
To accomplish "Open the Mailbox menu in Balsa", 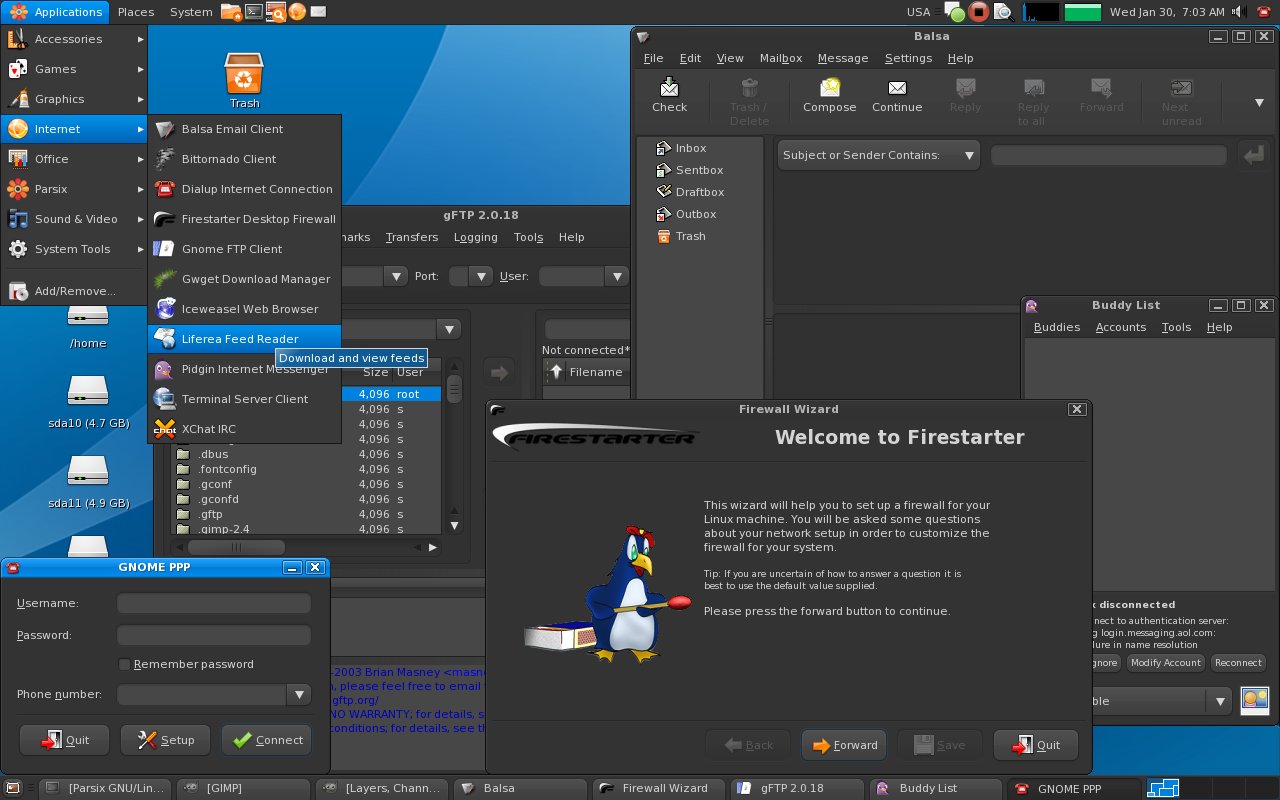I will [x=781, y=58].
